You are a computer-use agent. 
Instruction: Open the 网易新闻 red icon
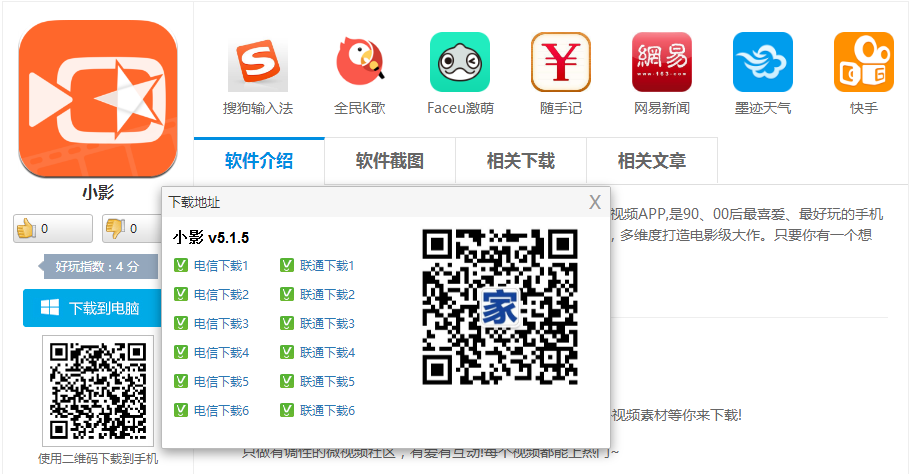point(661,62)
